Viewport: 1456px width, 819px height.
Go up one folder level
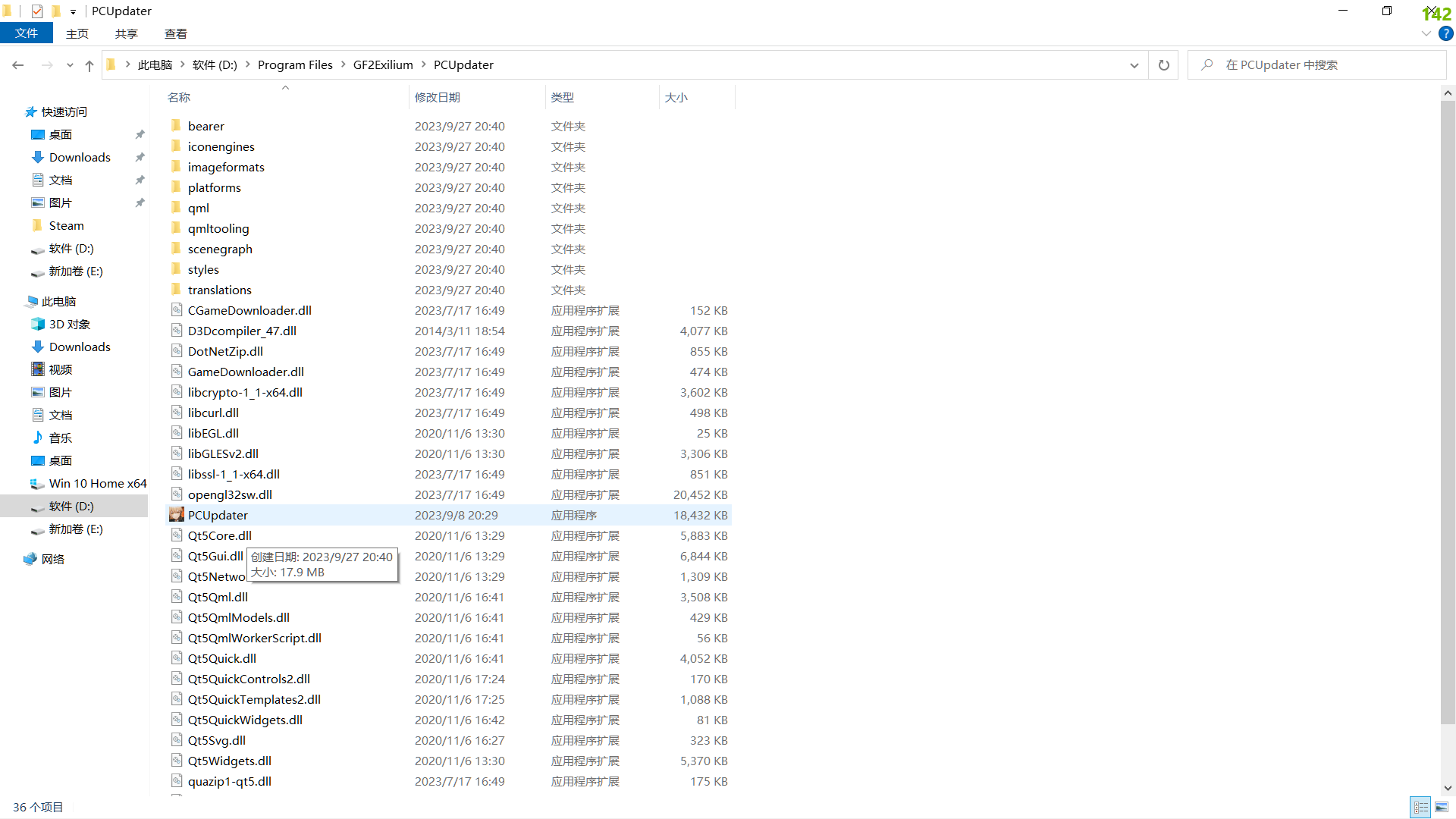89,65
